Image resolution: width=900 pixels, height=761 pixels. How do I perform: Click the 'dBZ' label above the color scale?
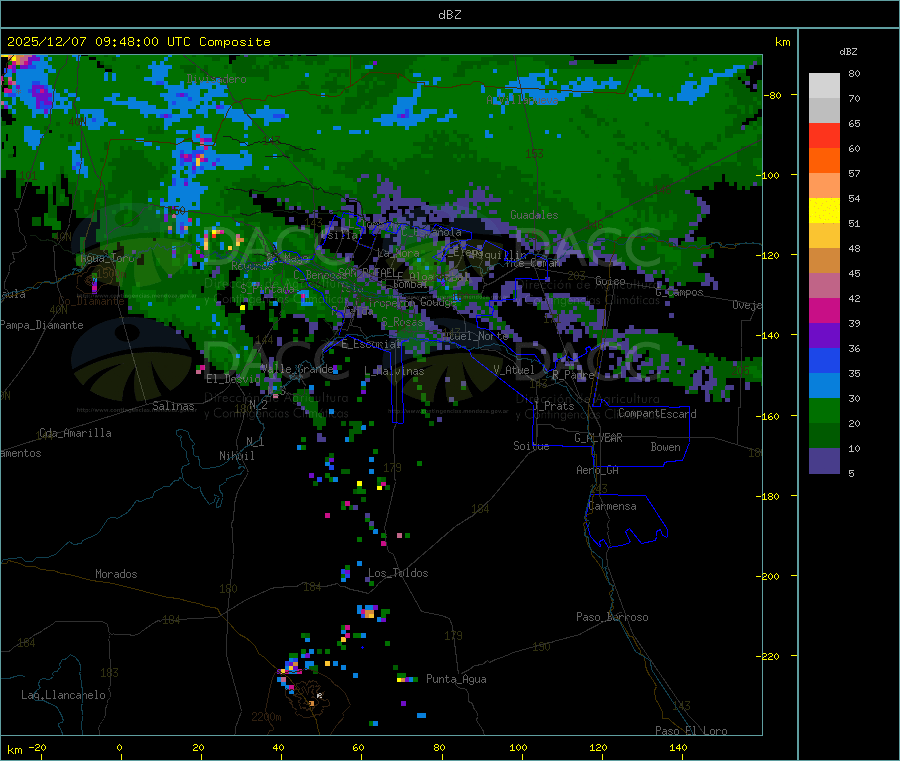848,52
